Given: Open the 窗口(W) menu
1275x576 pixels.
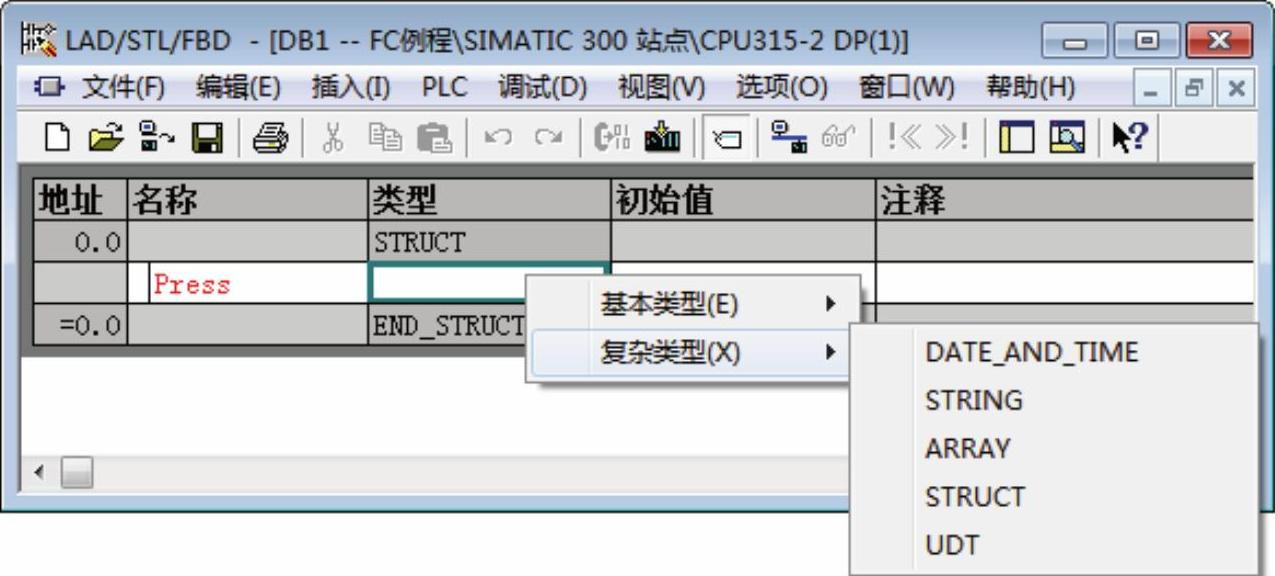Looking at the screenshot, I should pos(907,88).
